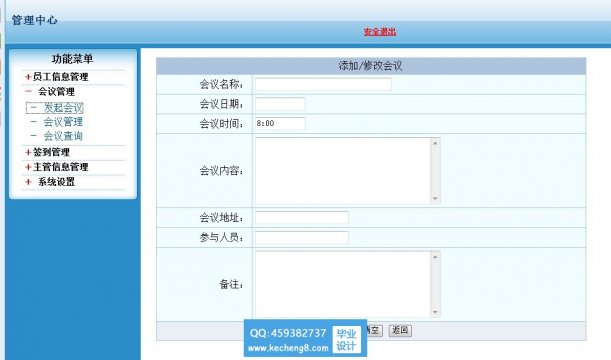
Task: Expand the 员工信息管理 plus icon
Action: tap(28, 77)
